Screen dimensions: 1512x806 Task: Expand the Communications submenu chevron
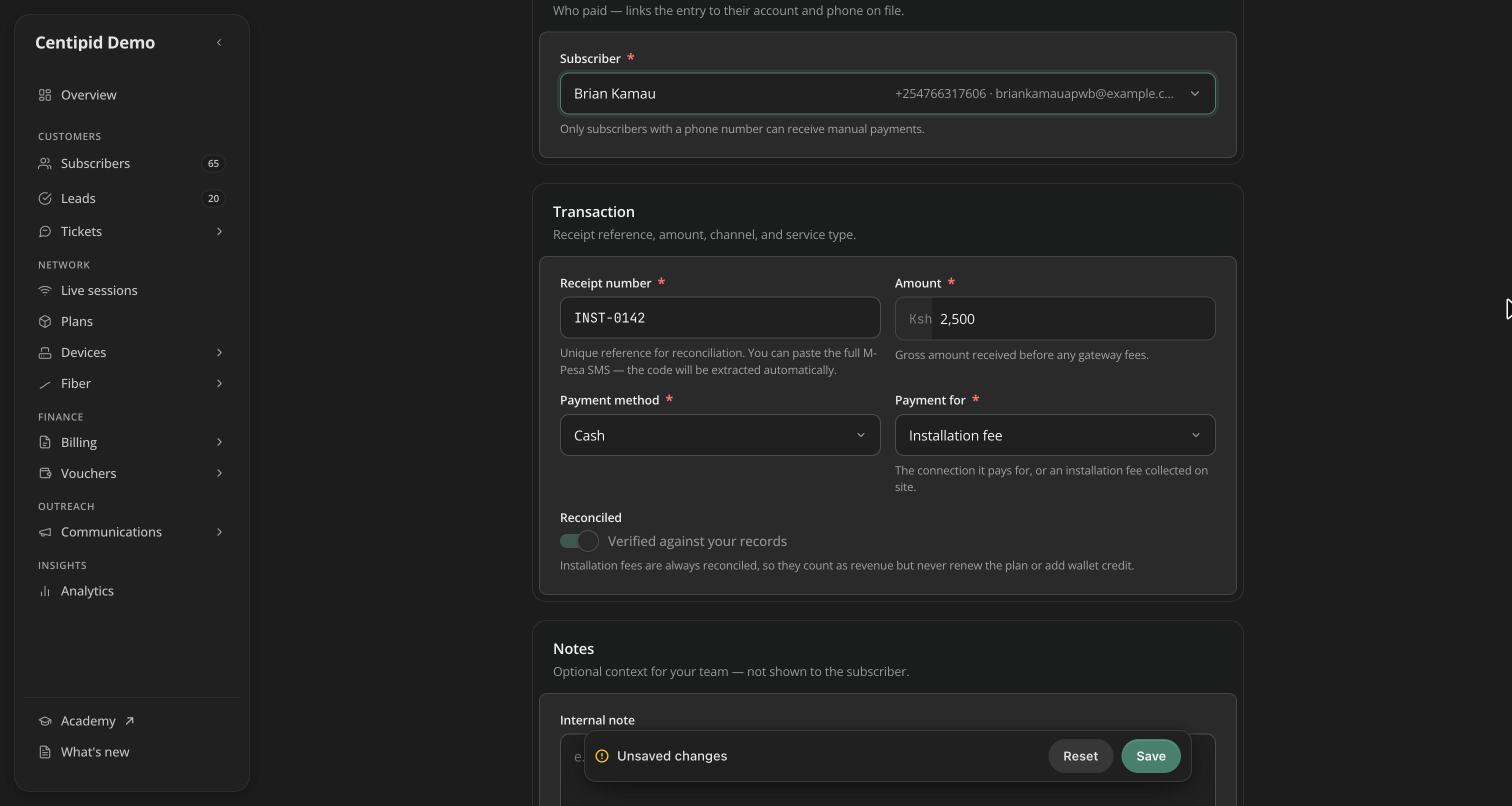pos(219,532)
